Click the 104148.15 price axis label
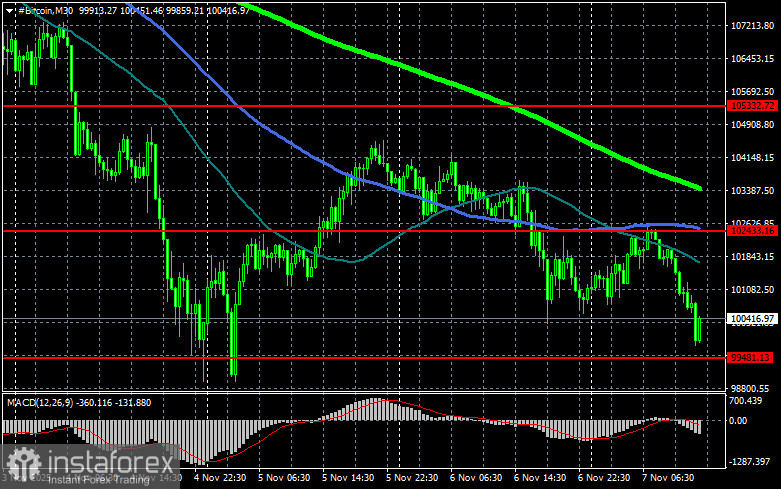781x489 pixels. pyautogui.click(x=752, y=158)
